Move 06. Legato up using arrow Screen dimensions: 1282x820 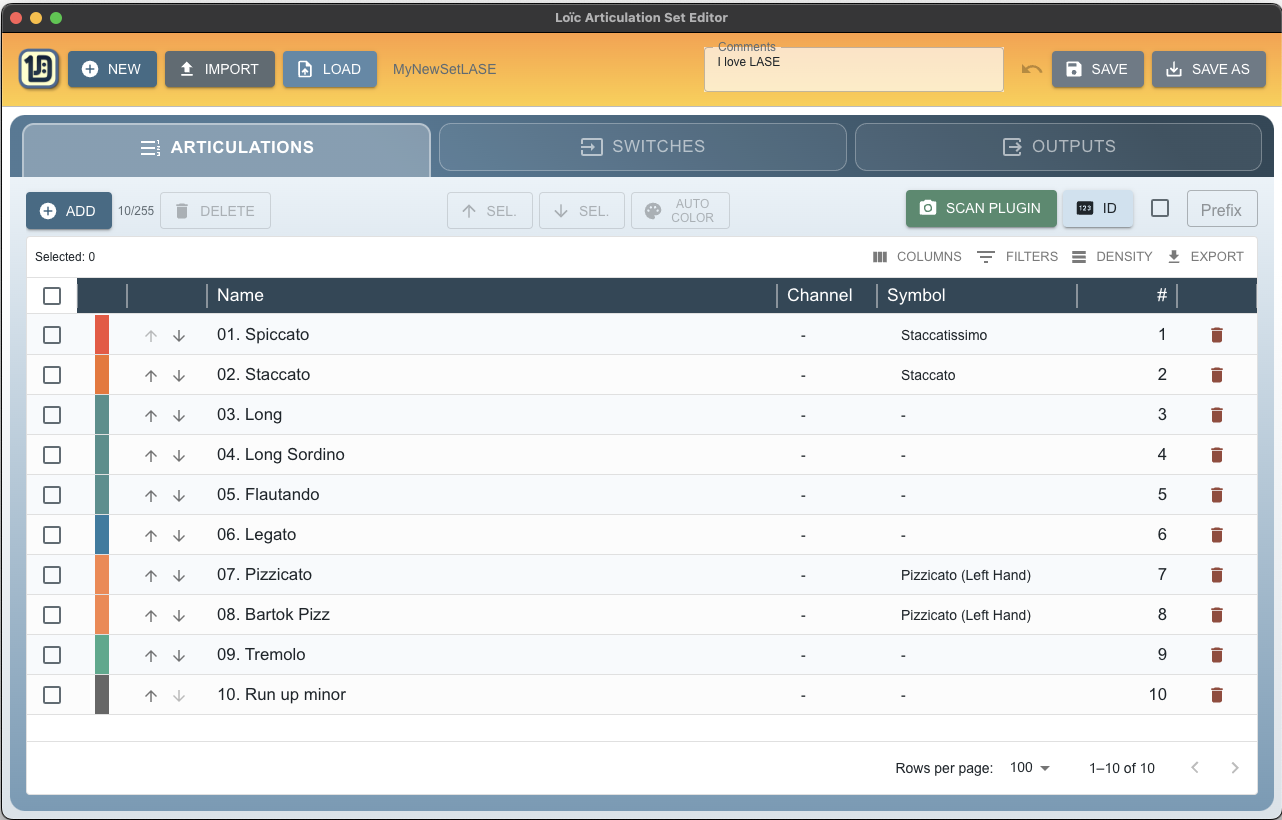click(151, 536)
